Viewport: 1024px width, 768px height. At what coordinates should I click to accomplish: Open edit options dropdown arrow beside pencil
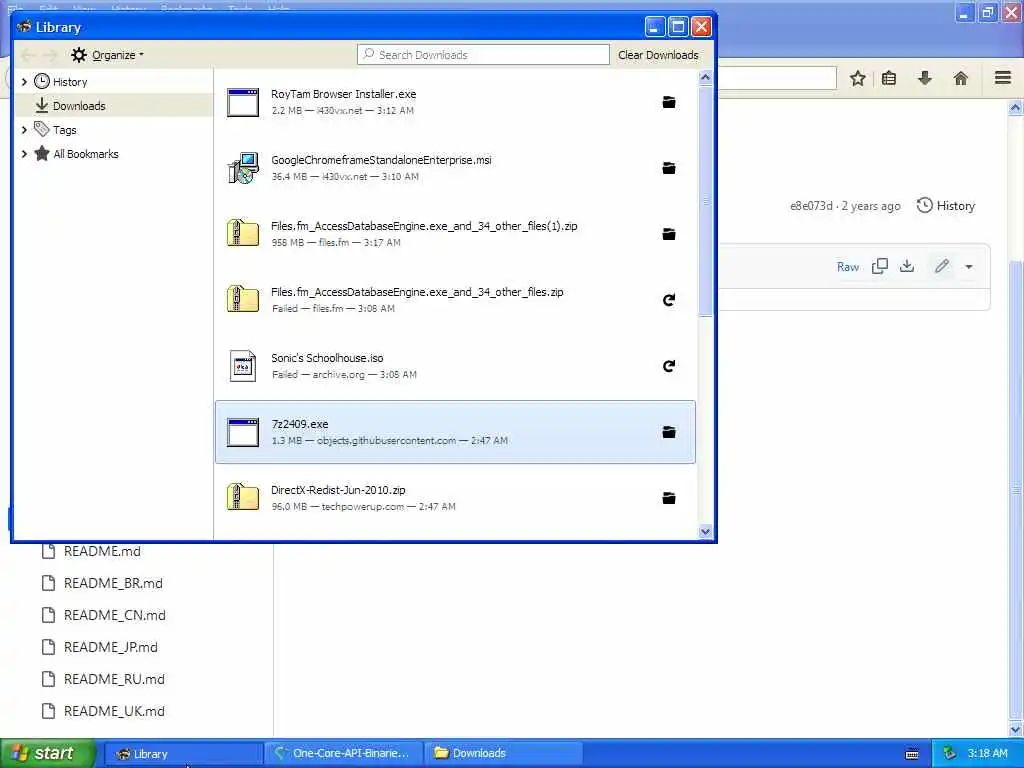tap(969, 266)
